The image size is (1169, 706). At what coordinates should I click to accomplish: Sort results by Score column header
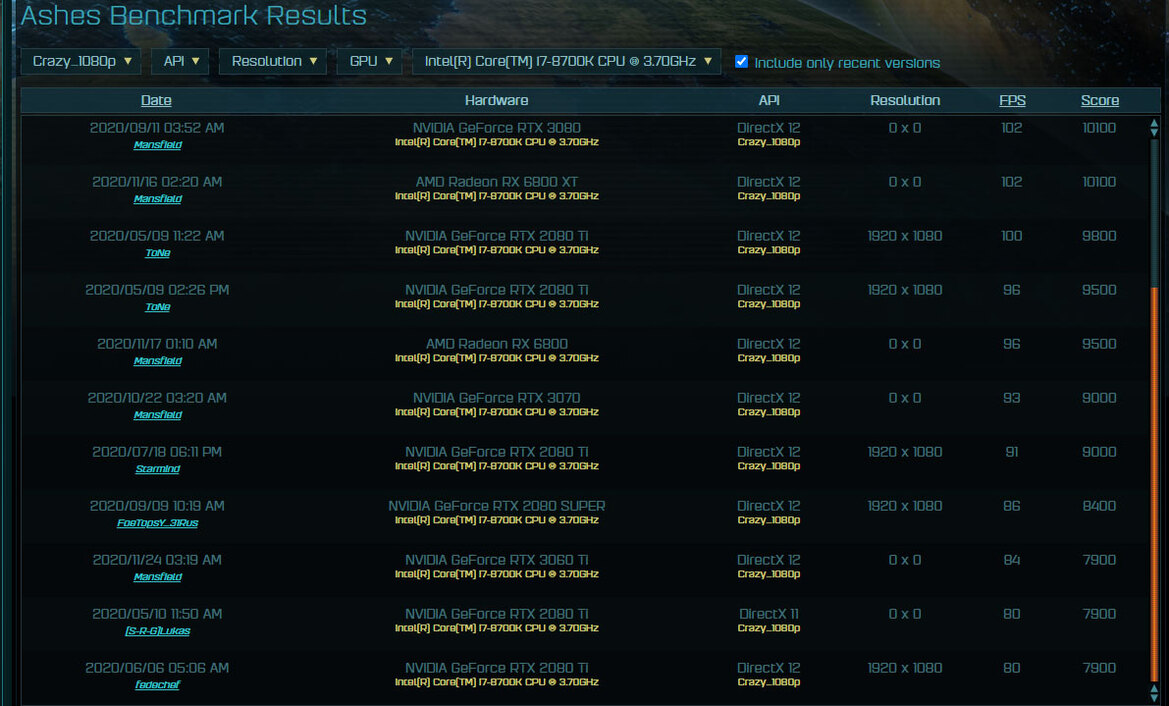[1100, 100]
